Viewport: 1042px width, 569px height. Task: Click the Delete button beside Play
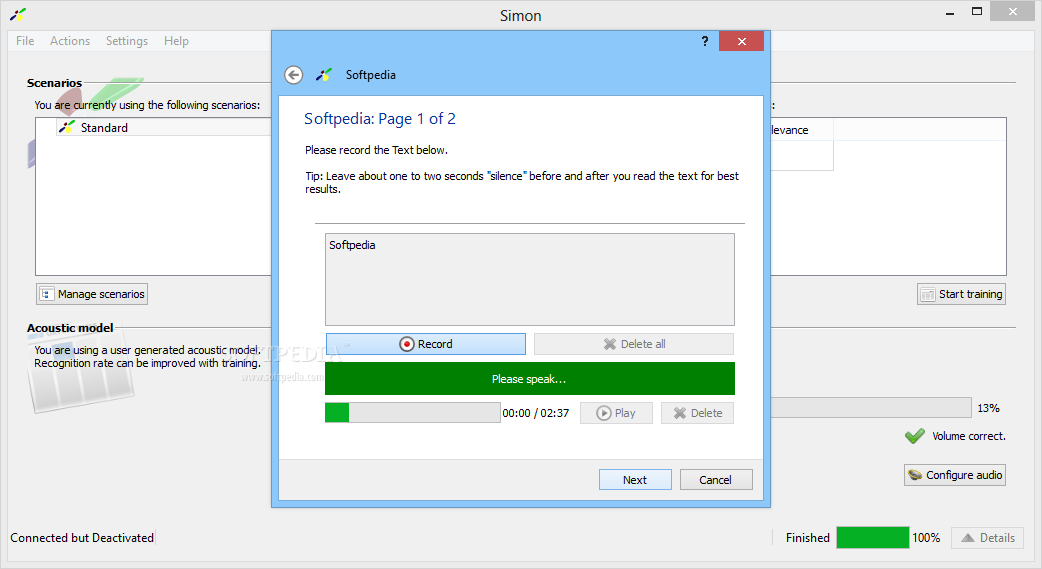pos(697,413)
